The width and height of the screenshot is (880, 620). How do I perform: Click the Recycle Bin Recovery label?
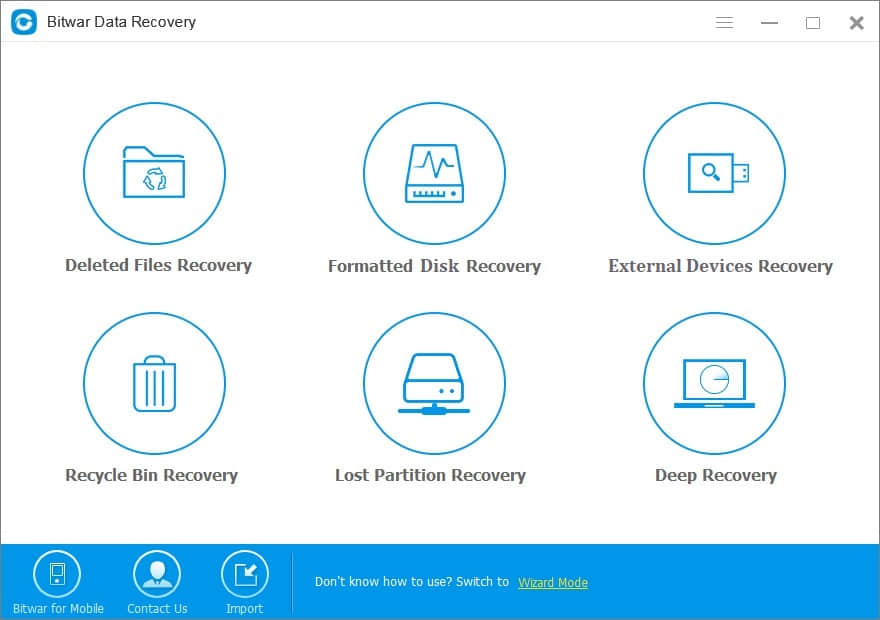152,475
